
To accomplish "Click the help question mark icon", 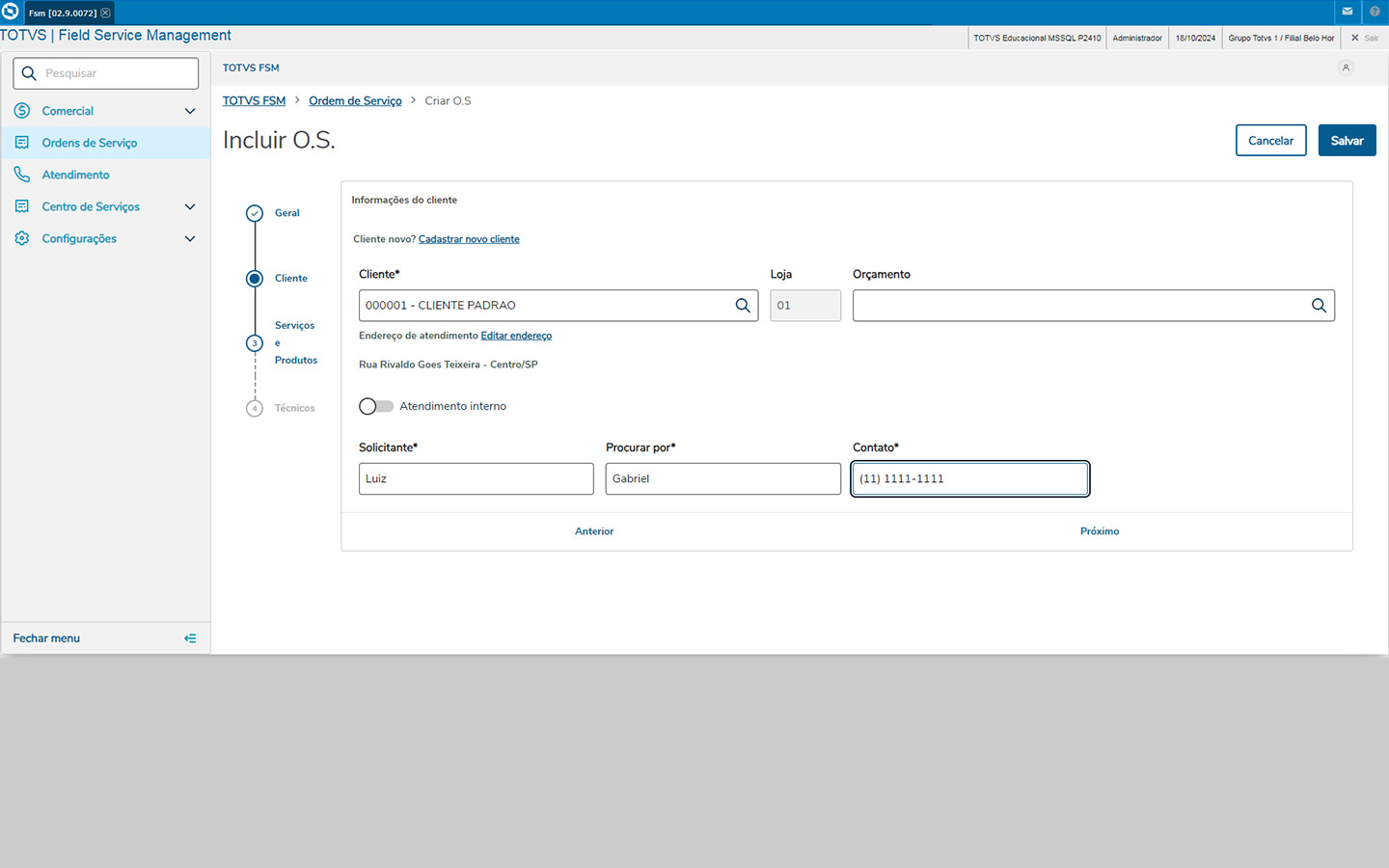I will coord(1375,12).
